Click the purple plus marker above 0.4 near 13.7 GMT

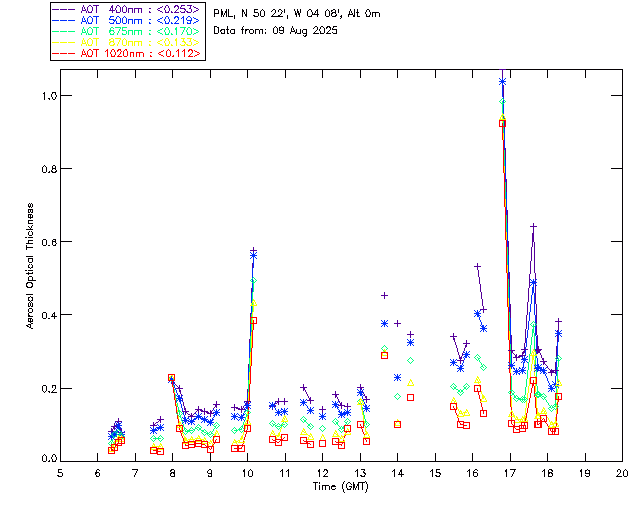(x=384, y=295)
